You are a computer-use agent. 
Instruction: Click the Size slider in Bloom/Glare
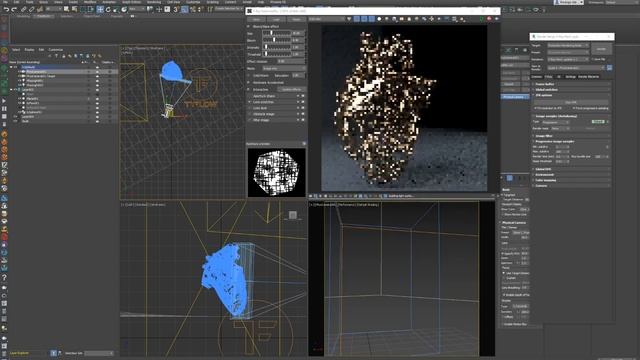(277, 33)
